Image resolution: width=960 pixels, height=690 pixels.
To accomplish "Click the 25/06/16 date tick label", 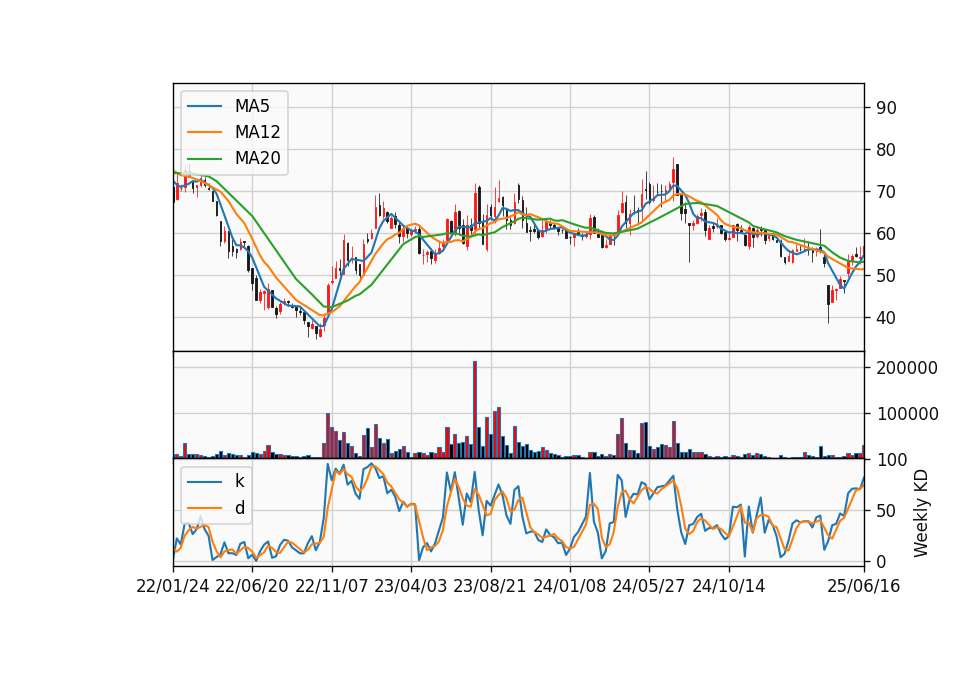I will coord(864,586).
